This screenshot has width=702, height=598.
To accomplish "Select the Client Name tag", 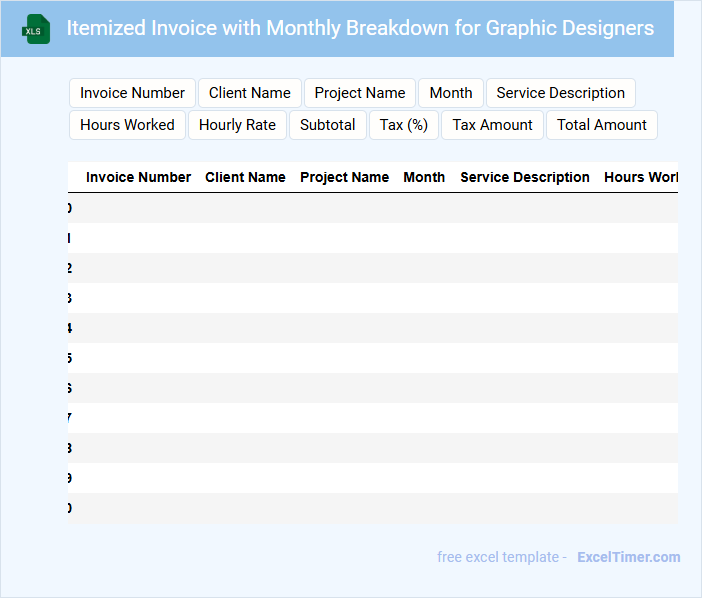I will point(250,93).
